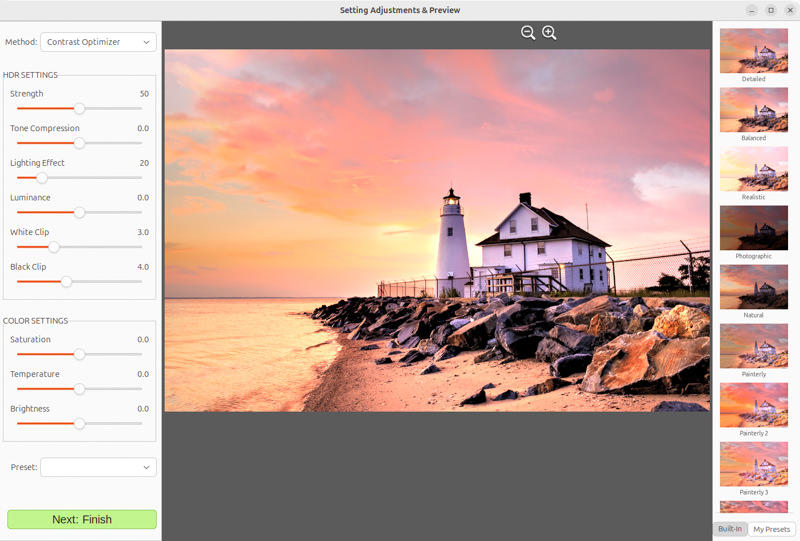Click the Next: Finish button

pyautogui.click(x=82, y=519)
